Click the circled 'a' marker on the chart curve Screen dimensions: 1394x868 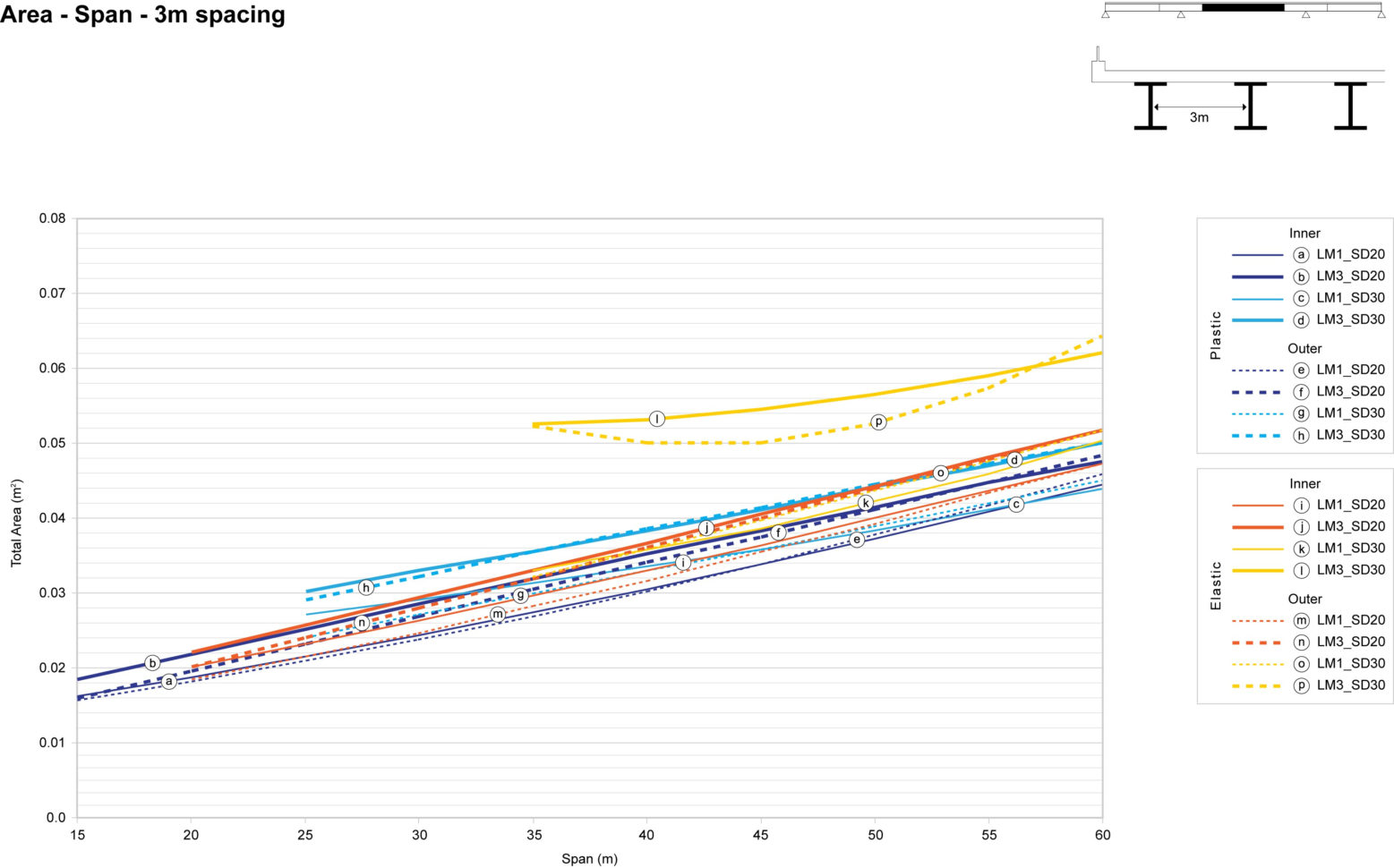168,681
